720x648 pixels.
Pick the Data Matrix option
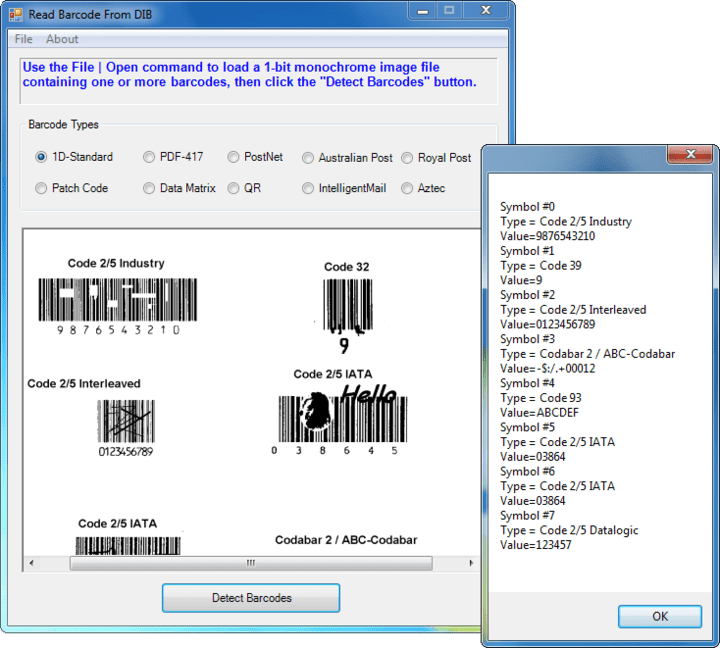(179, 188)
